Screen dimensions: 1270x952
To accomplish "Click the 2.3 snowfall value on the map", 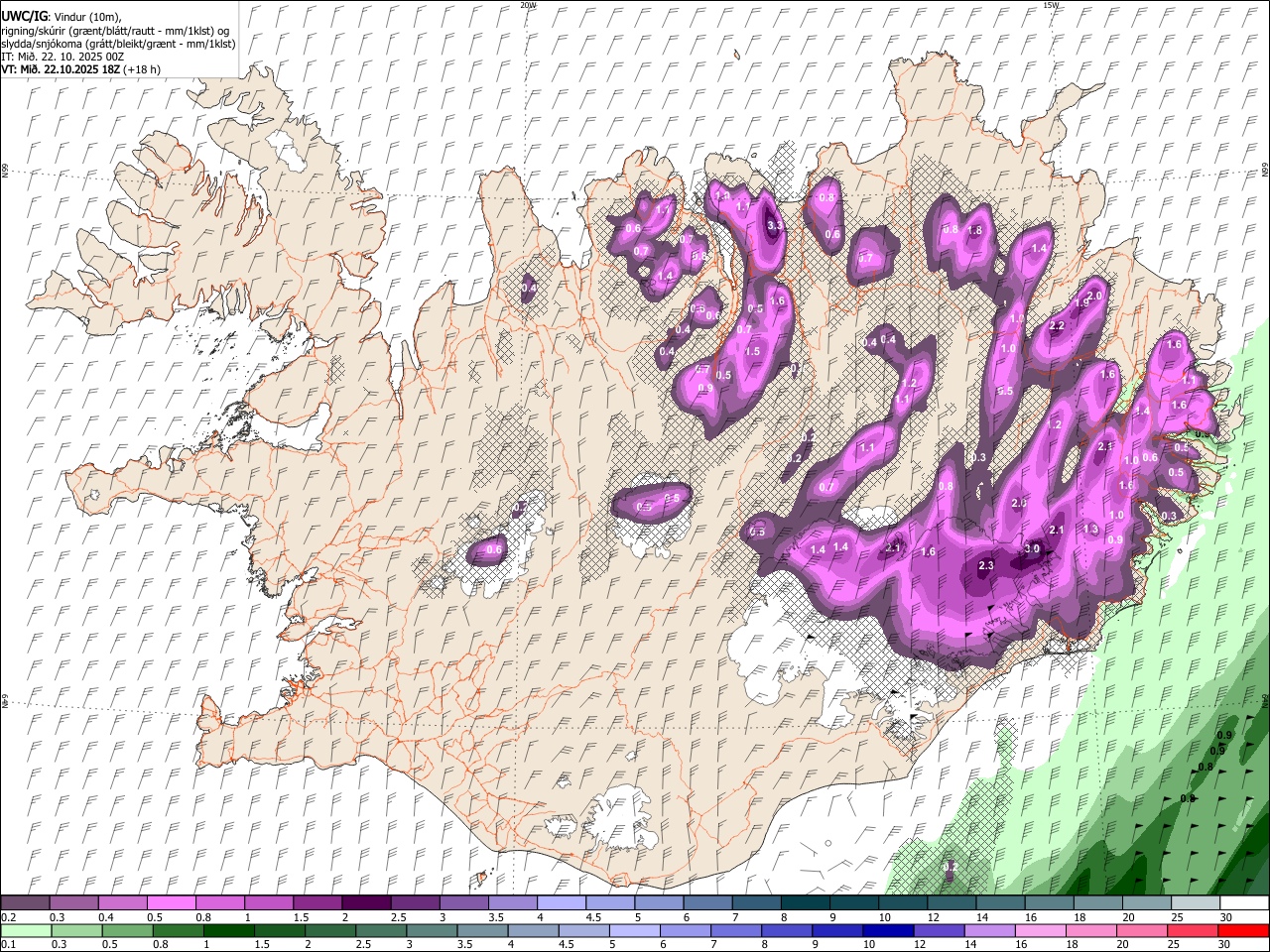I will [986, 565].
